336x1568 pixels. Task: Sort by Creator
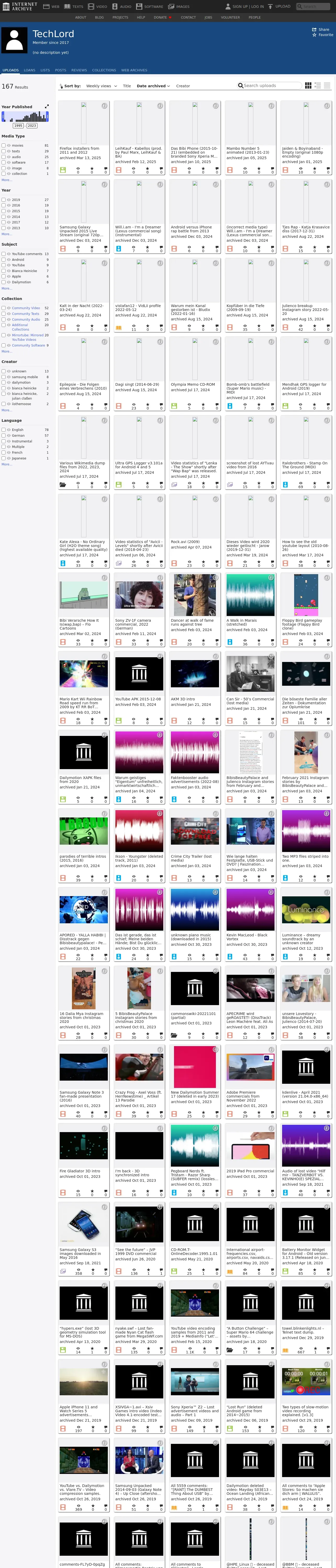click(x=183, y=86)
